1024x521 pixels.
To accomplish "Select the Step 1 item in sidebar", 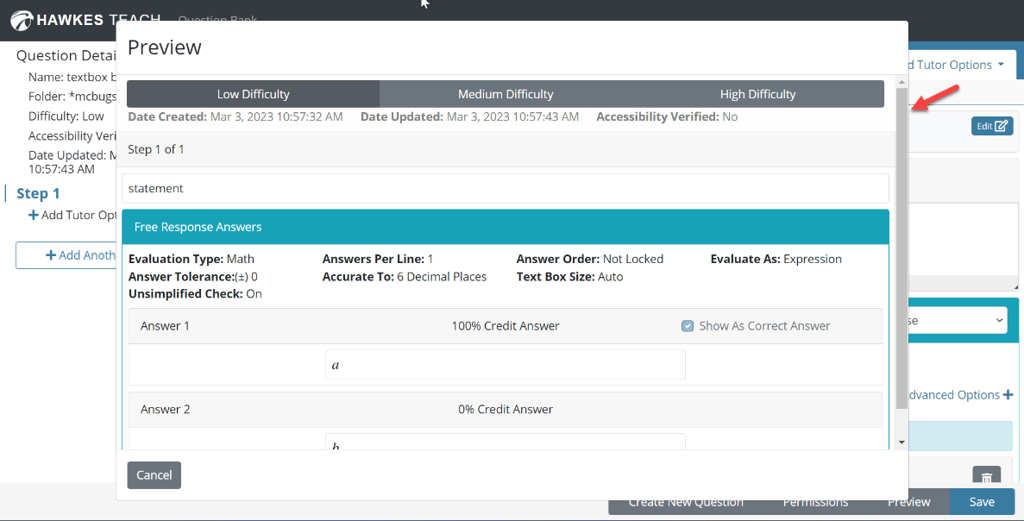I will [38, 193].
